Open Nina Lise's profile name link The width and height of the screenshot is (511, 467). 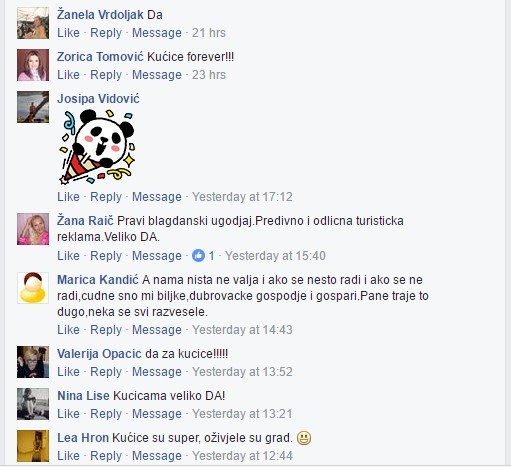[83, 396]
